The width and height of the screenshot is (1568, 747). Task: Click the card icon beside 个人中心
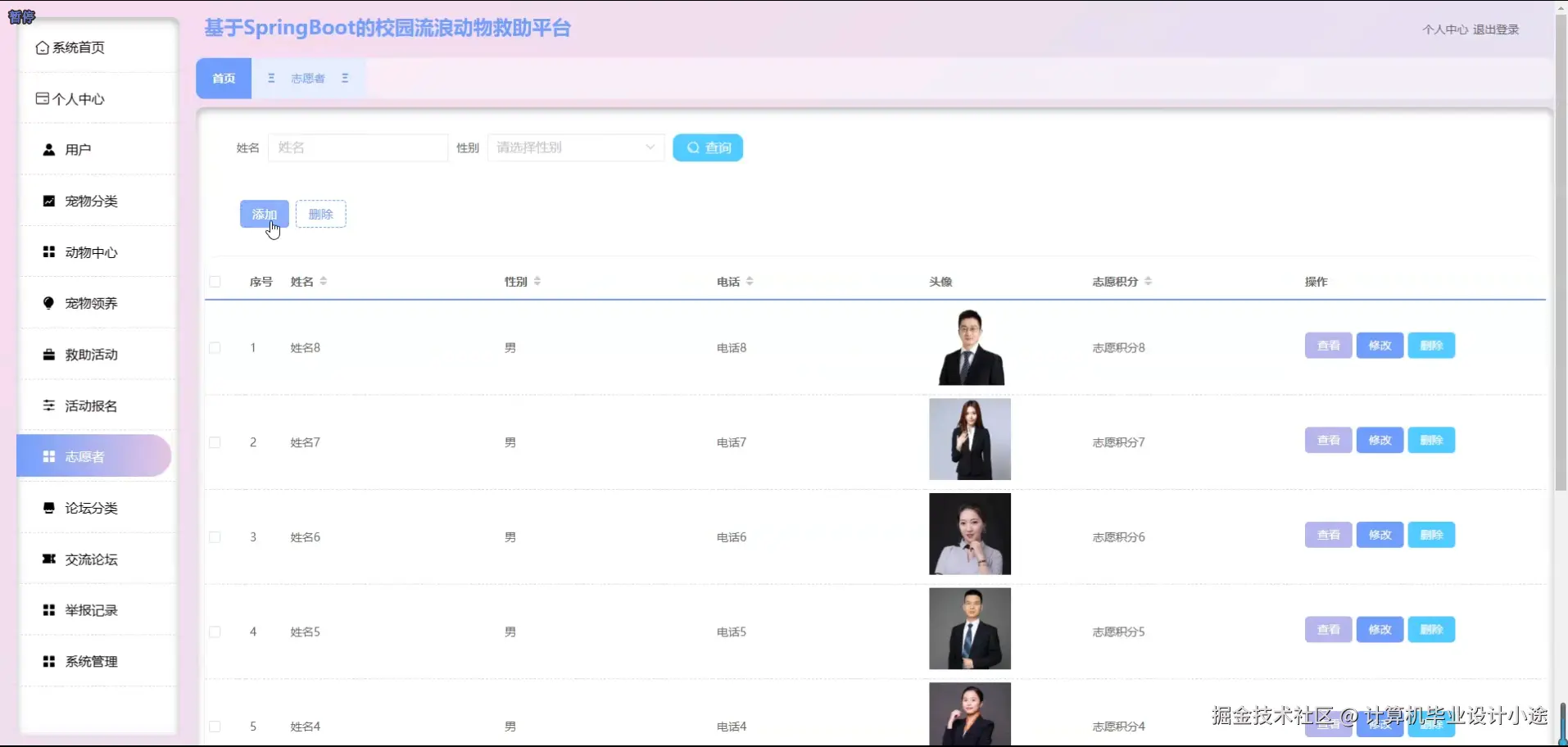pos(42,98)
